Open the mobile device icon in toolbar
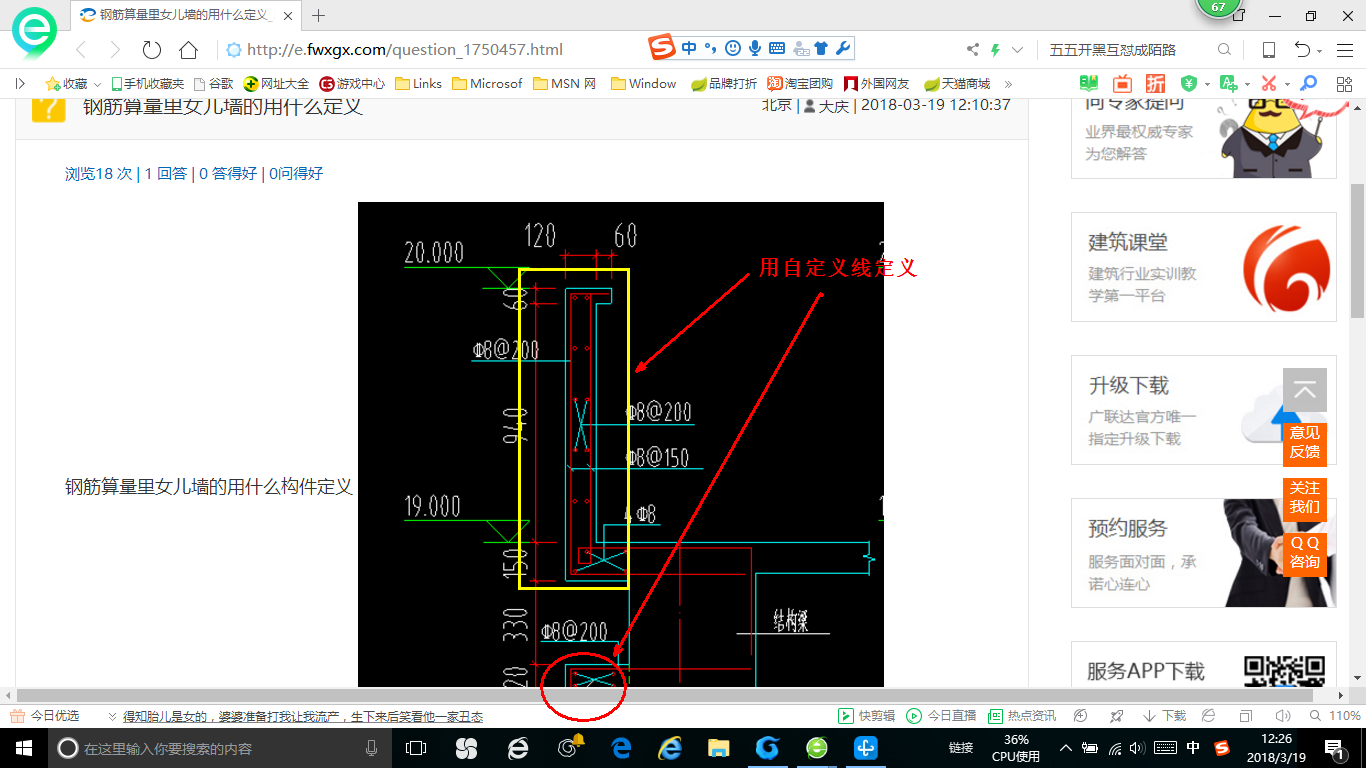The width and height of the screenshot is (1366, 768). point(1268,50)
